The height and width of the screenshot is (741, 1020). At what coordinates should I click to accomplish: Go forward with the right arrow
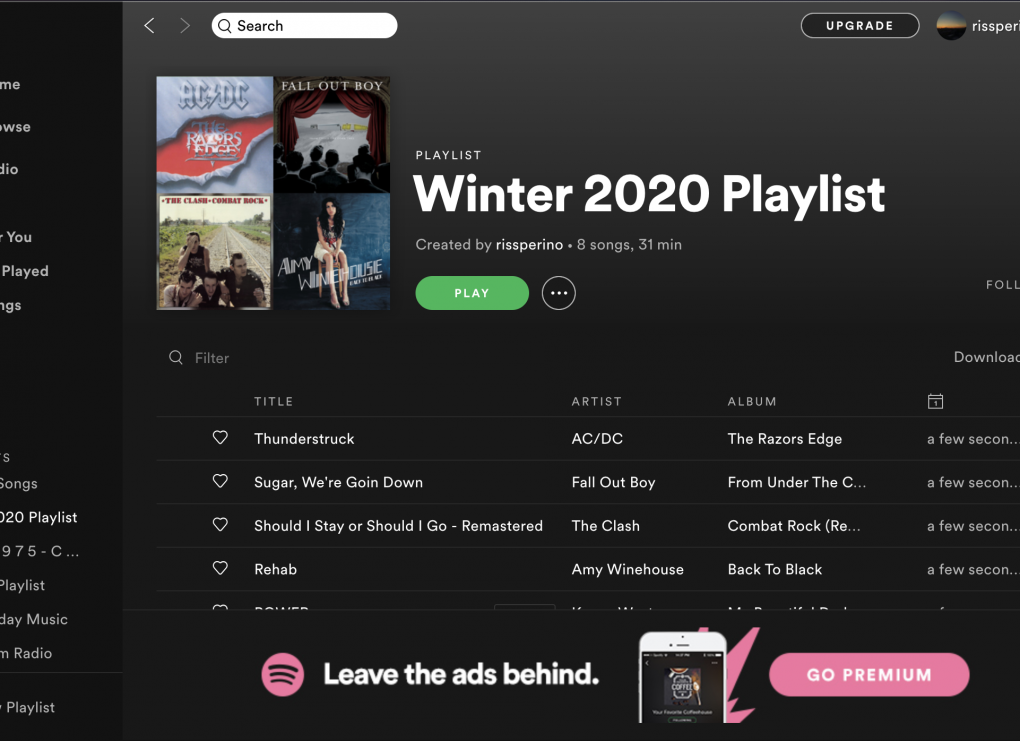(x=185, y=25)
